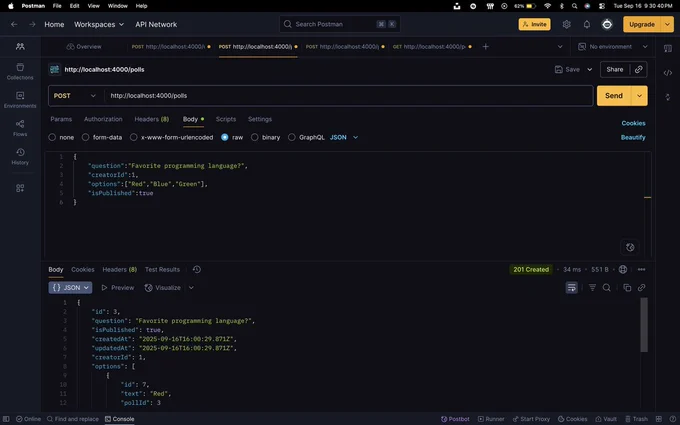This screenshot has width=680, height=425.
Task: Expand the Visualize options chevron
Action: click(191, 288)
